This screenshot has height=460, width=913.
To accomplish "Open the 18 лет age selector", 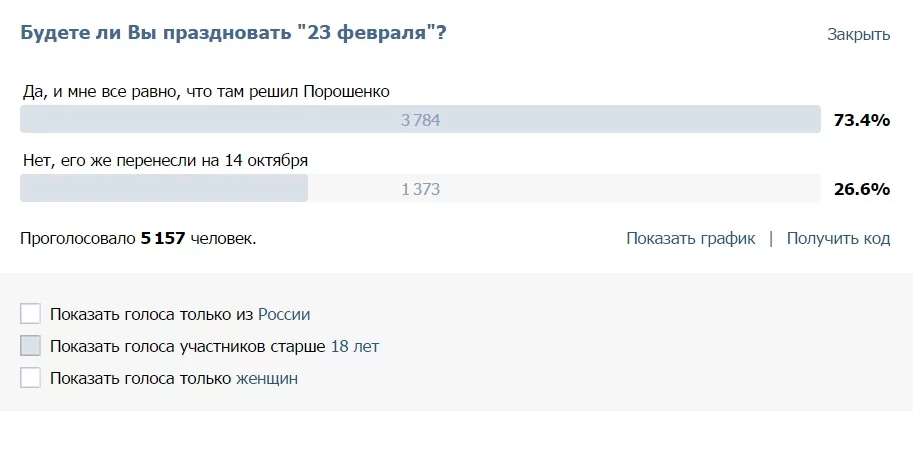I will [354, 346].
